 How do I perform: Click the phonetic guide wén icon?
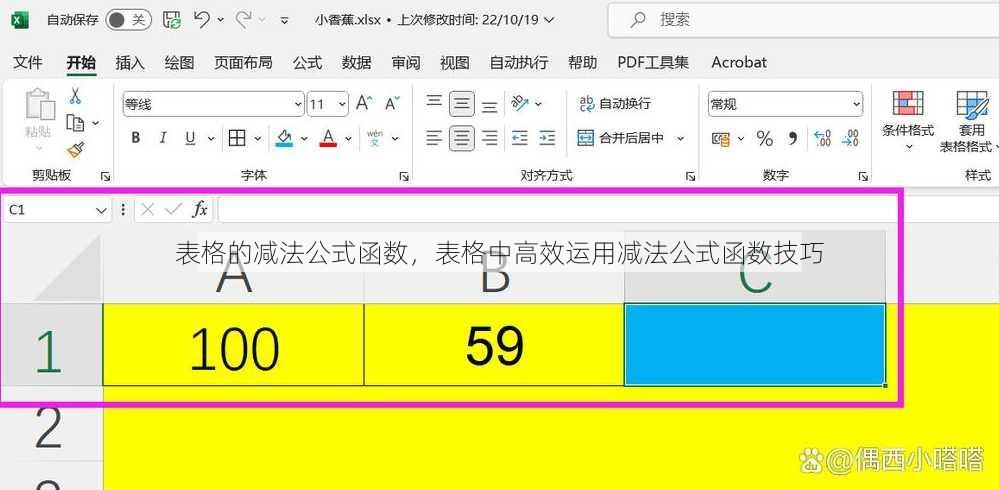[x=375, y=138]
